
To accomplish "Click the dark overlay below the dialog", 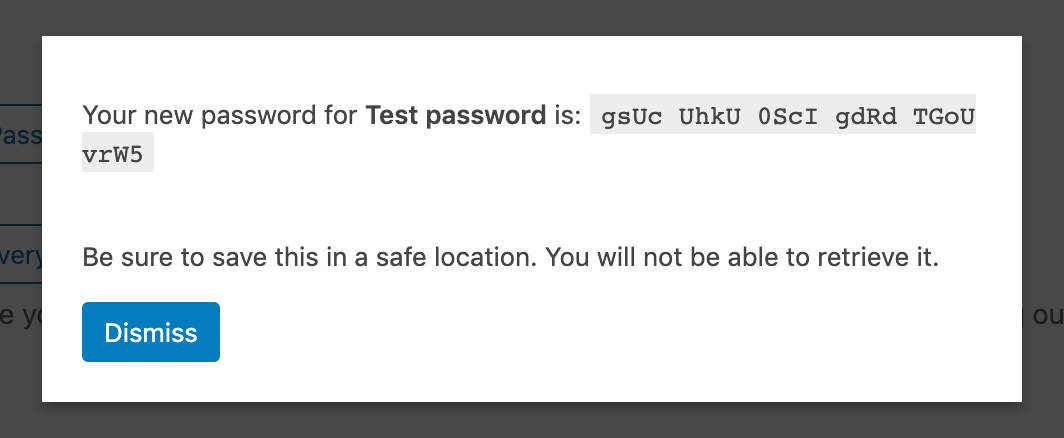I will (532, 420).
